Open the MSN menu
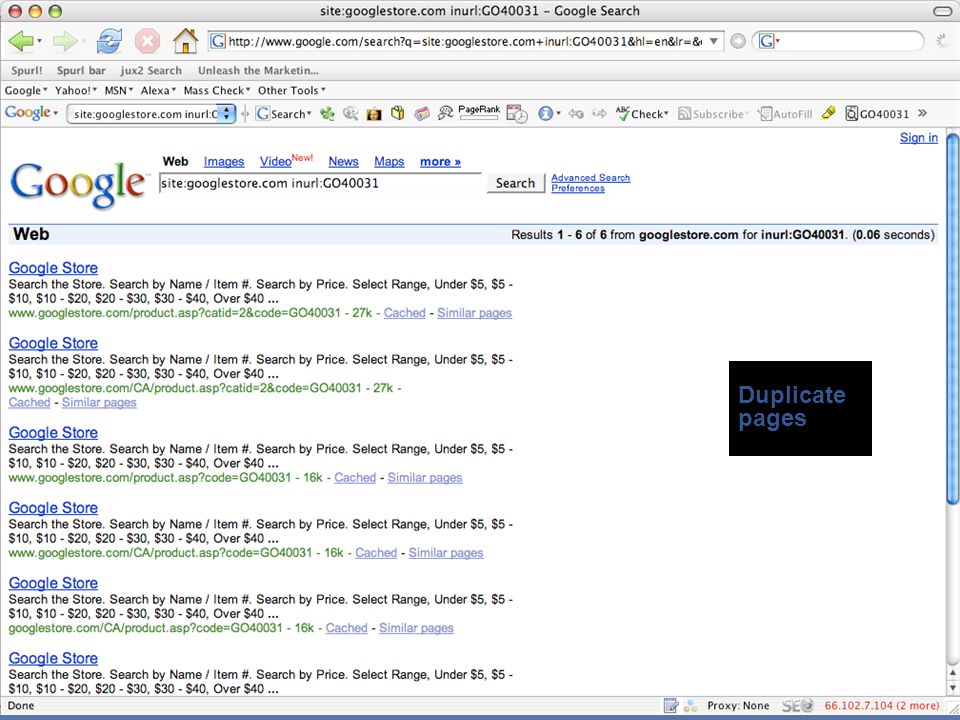The height and width of the screenshot is (720, 960). [119, 91]
